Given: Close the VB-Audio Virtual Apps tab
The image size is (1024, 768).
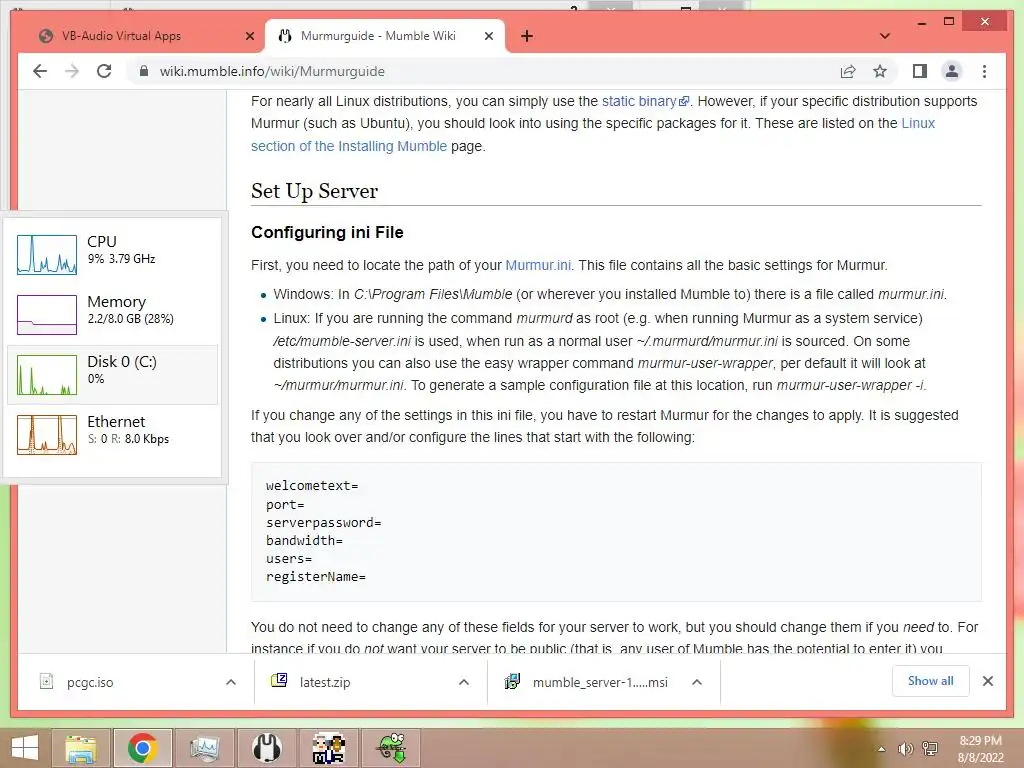Looking at the screenshot, I should [249, 36].
